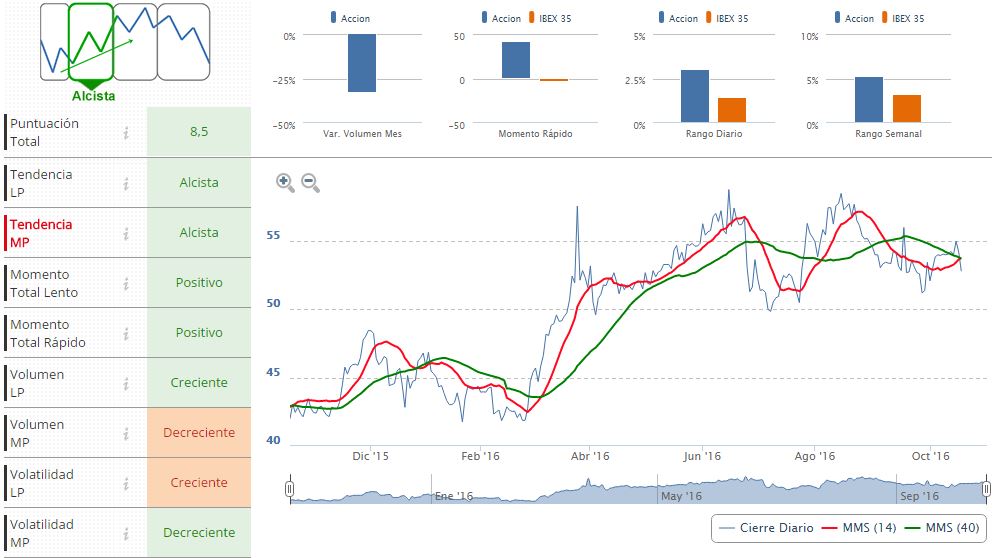Click the left handle of range navigator
The height and width of the screenshot is (558, 996).
(289, 489)
